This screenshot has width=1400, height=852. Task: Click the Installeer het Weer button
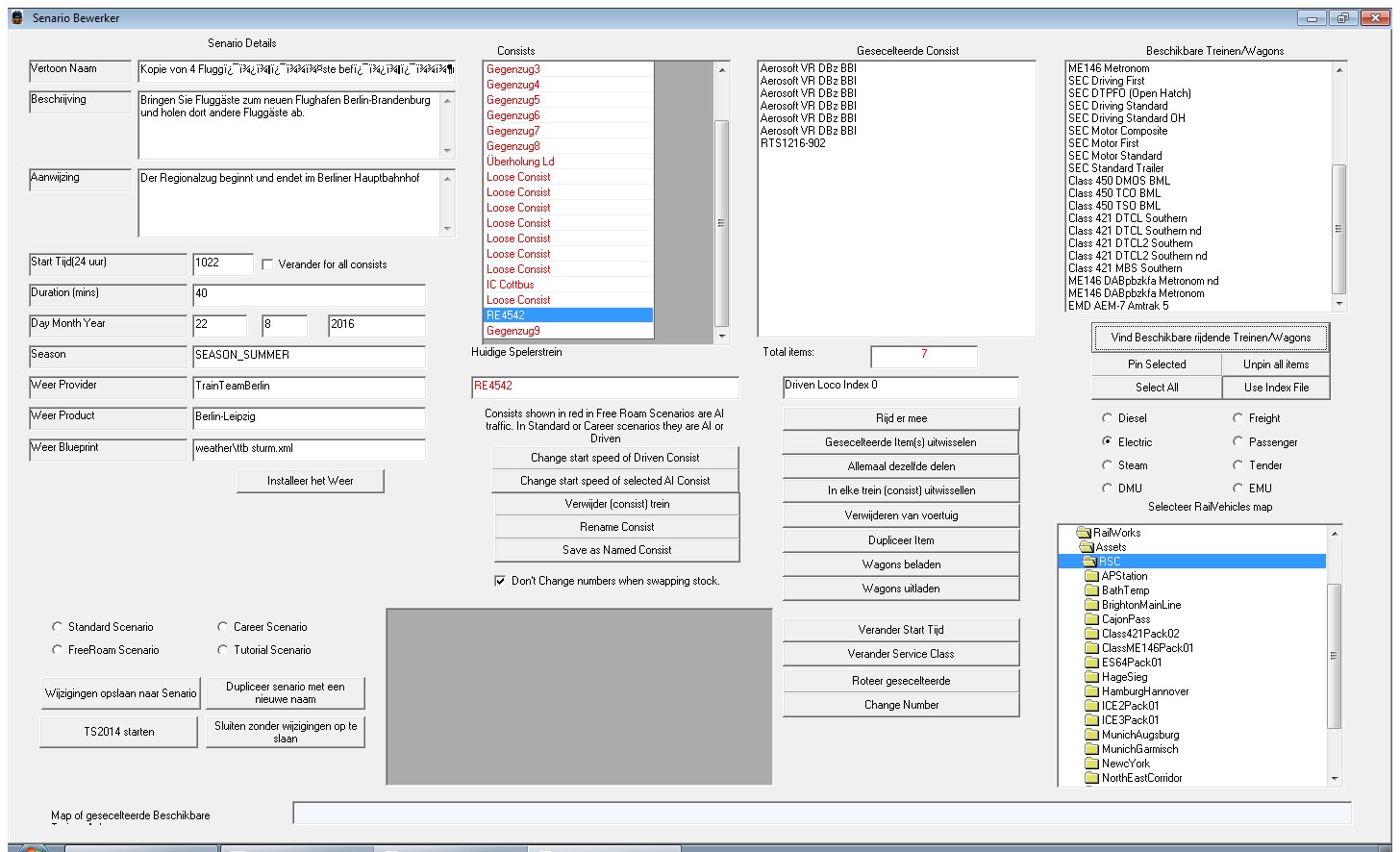(x=310, y=481)
